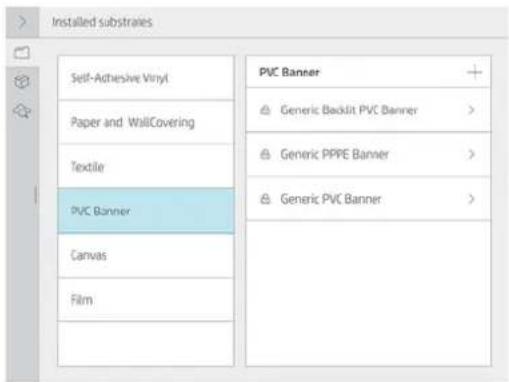Open the substrate library folder icon
The height and width of the screenshot is (382, 509).
(x=22, y=53)
